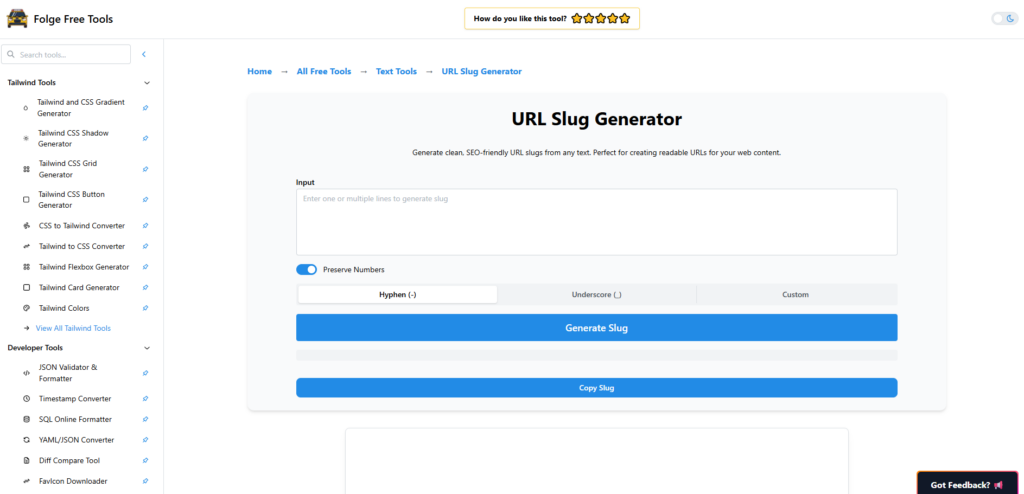Open Favicon Downloader tool
This screenshot has width=1024, height=494.
pos(73,481)
